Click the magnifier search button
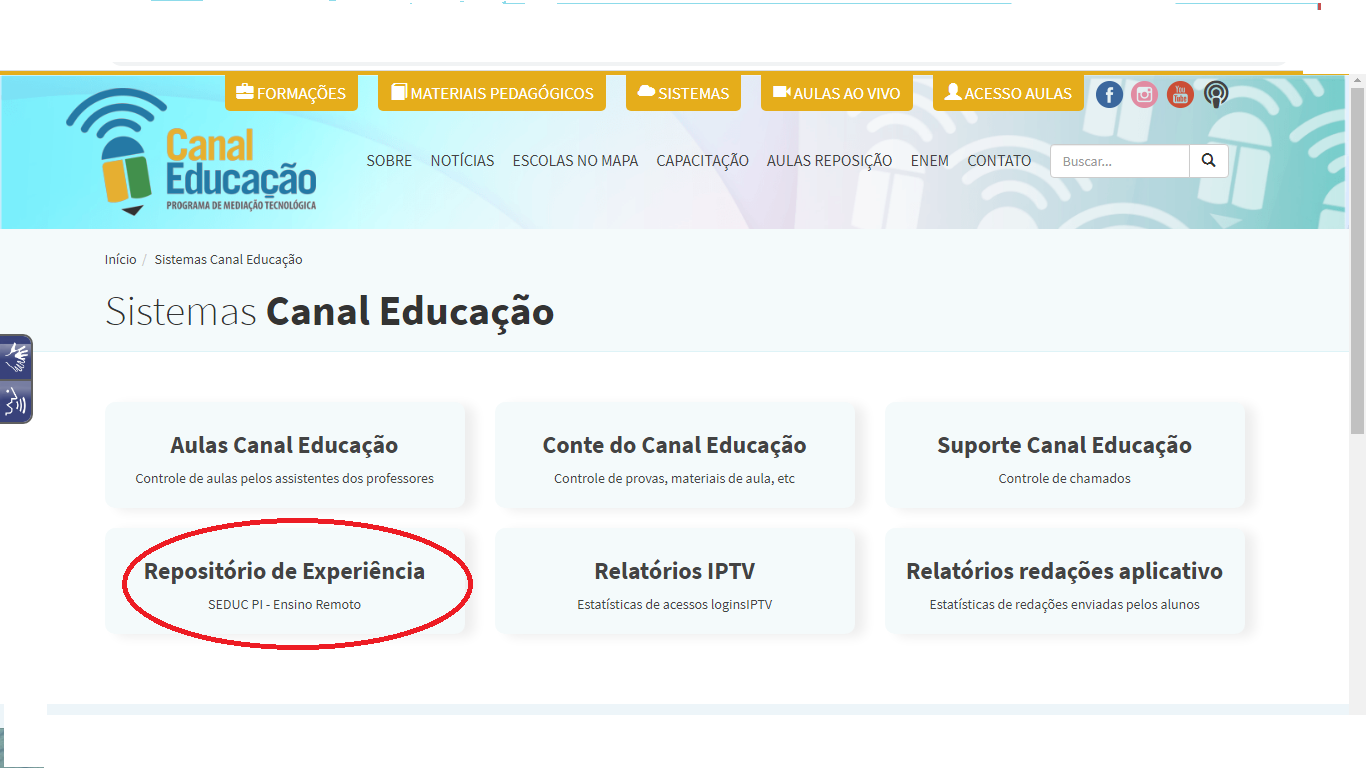 (1208, 161)
